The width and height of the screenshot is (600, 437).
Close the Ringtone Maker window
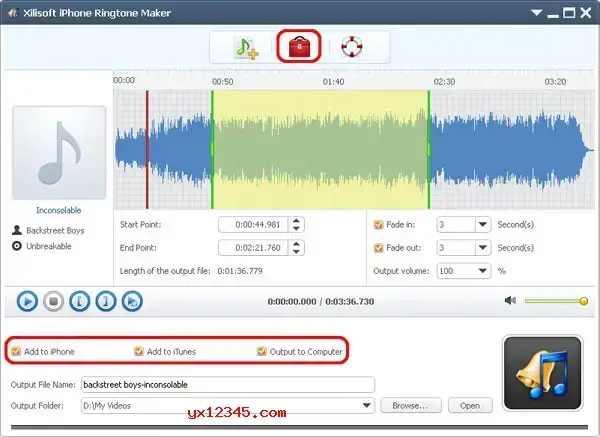click(586, 13)
